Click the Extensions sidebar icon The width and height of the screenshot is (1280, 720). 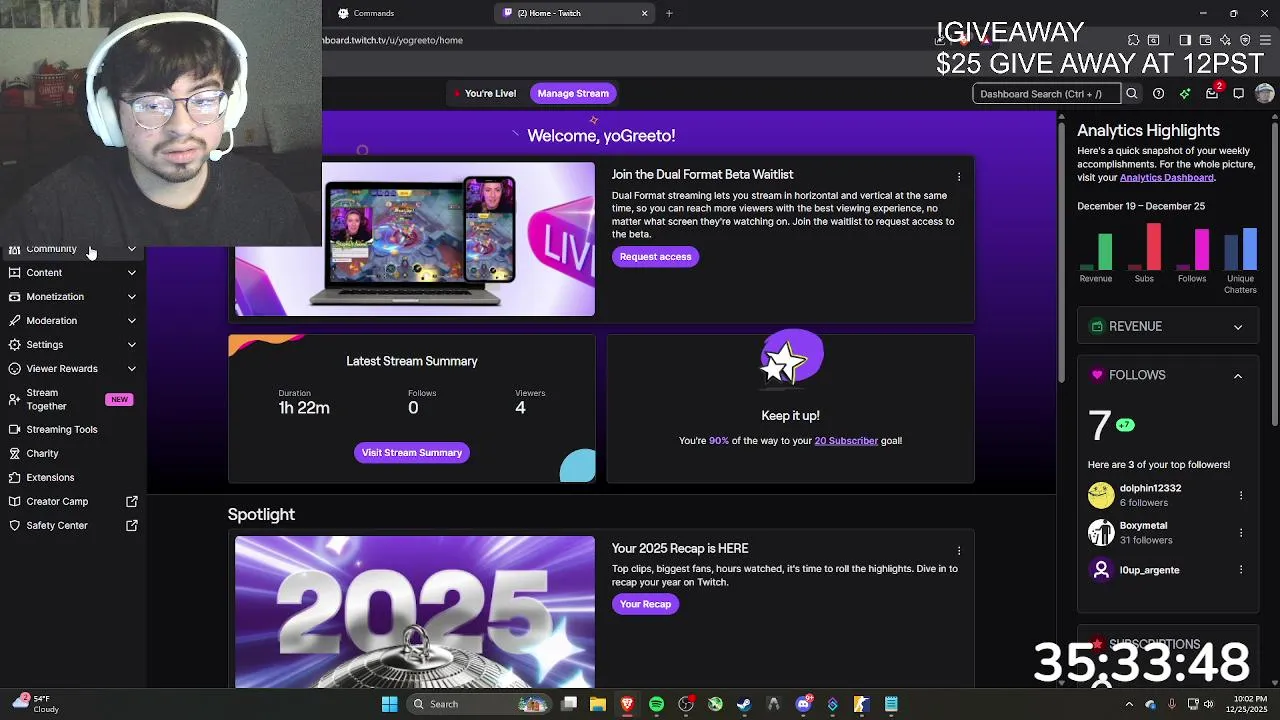14,477
